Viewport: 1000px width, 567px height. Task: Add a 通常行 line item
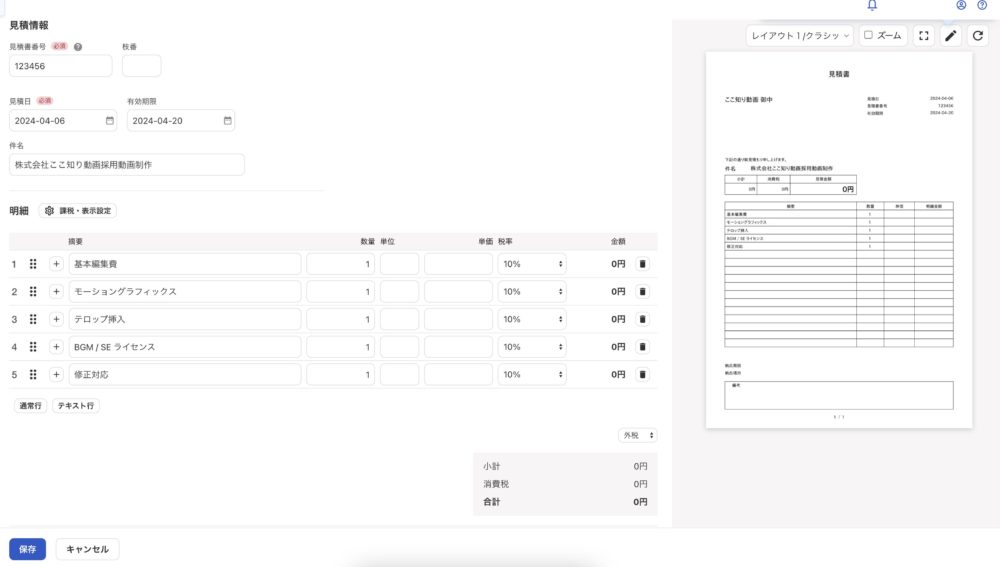pos(29,406)
